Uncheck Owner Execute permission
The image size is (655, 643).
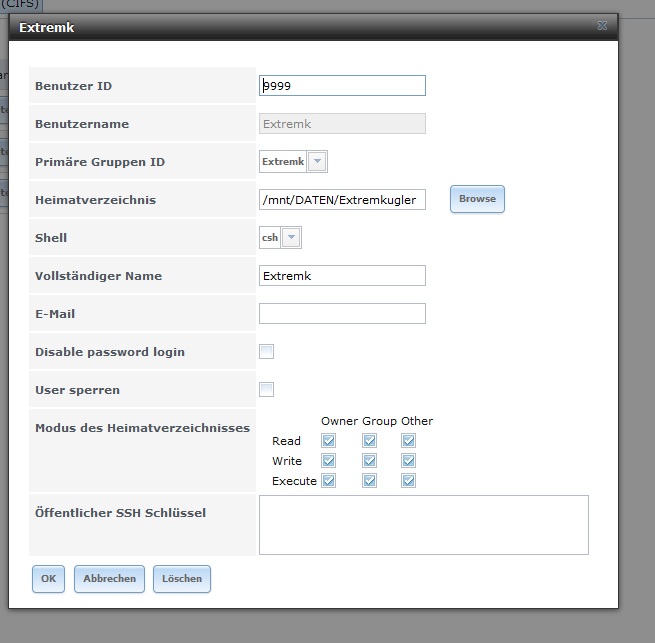328,480
